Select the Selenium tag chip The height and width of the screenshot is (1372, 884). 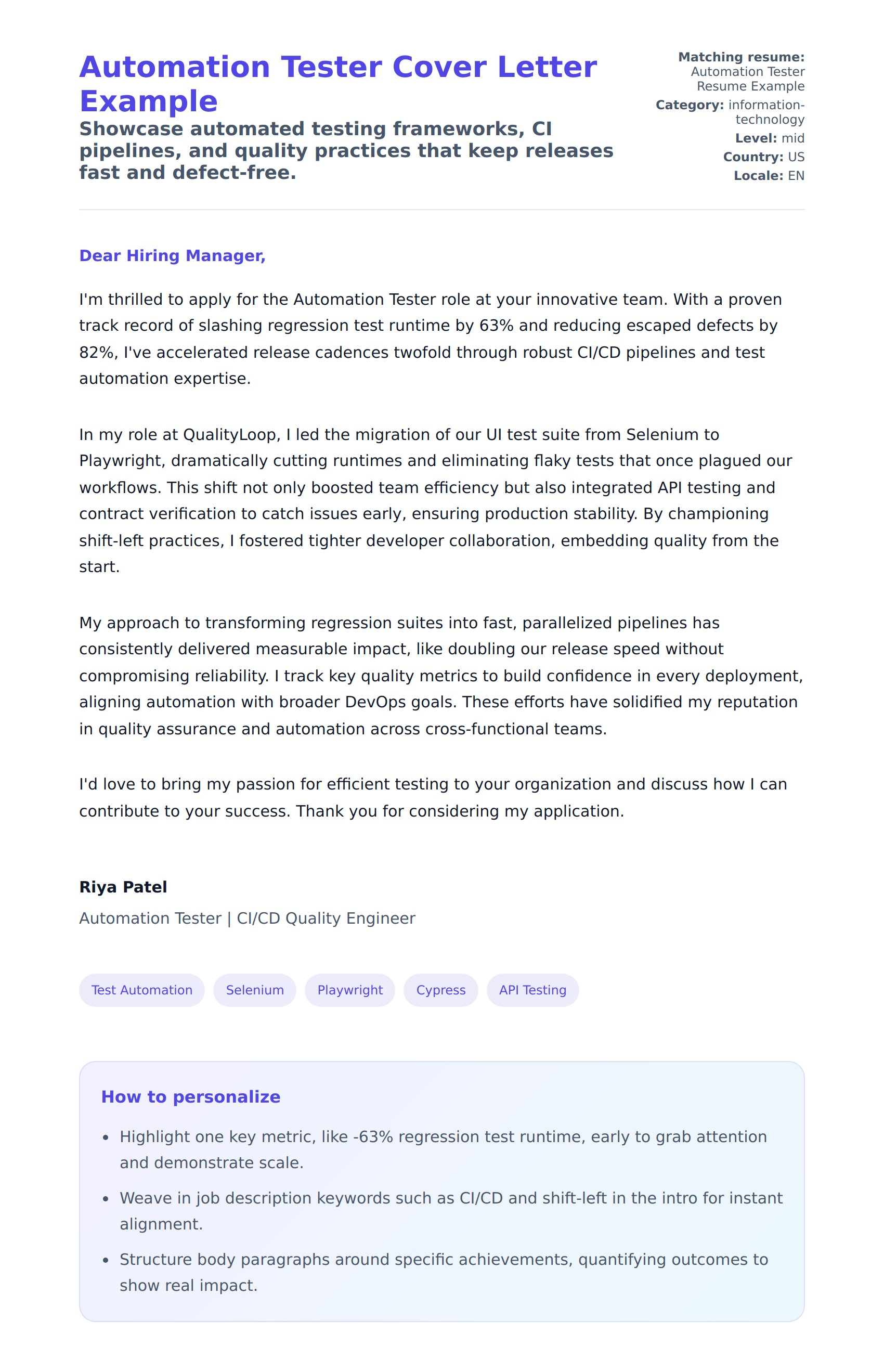click(255, 990)
